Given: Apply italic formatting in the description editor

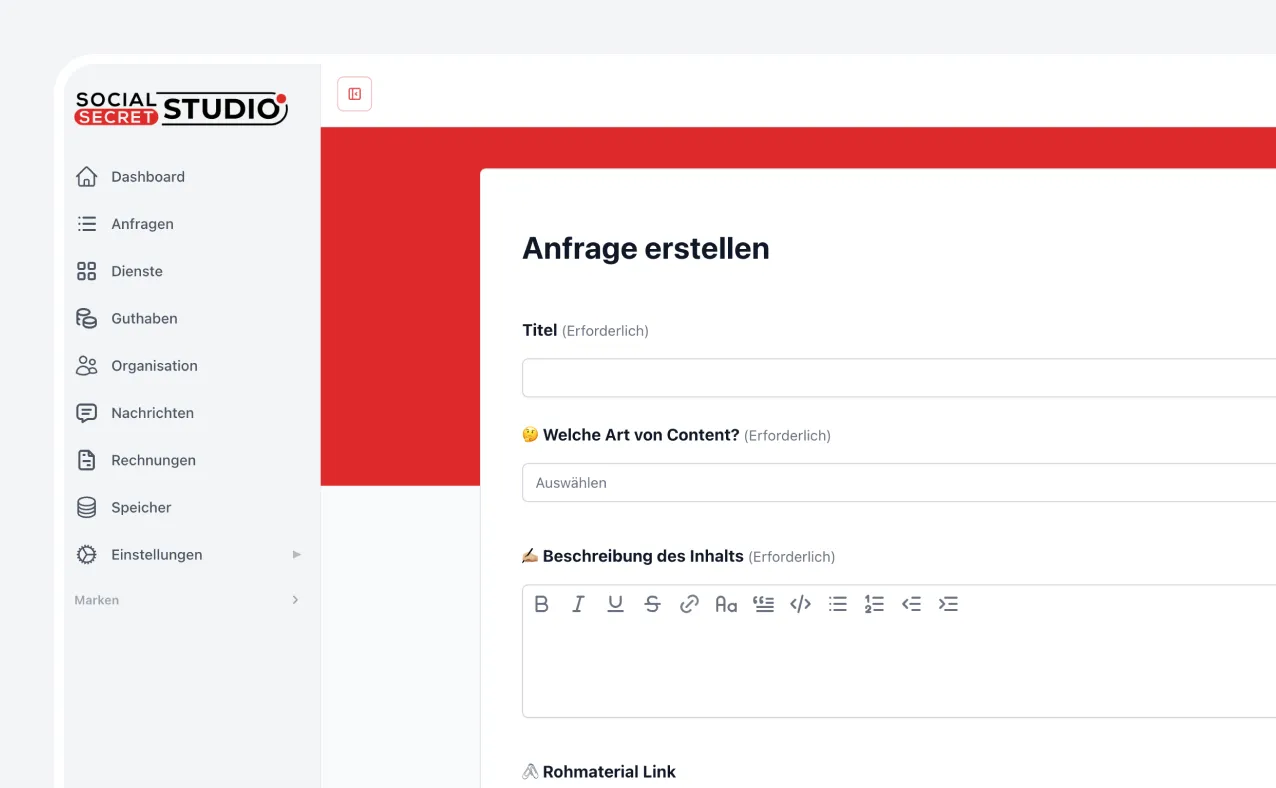Looking at the screenshot, I should coord(578,604).
